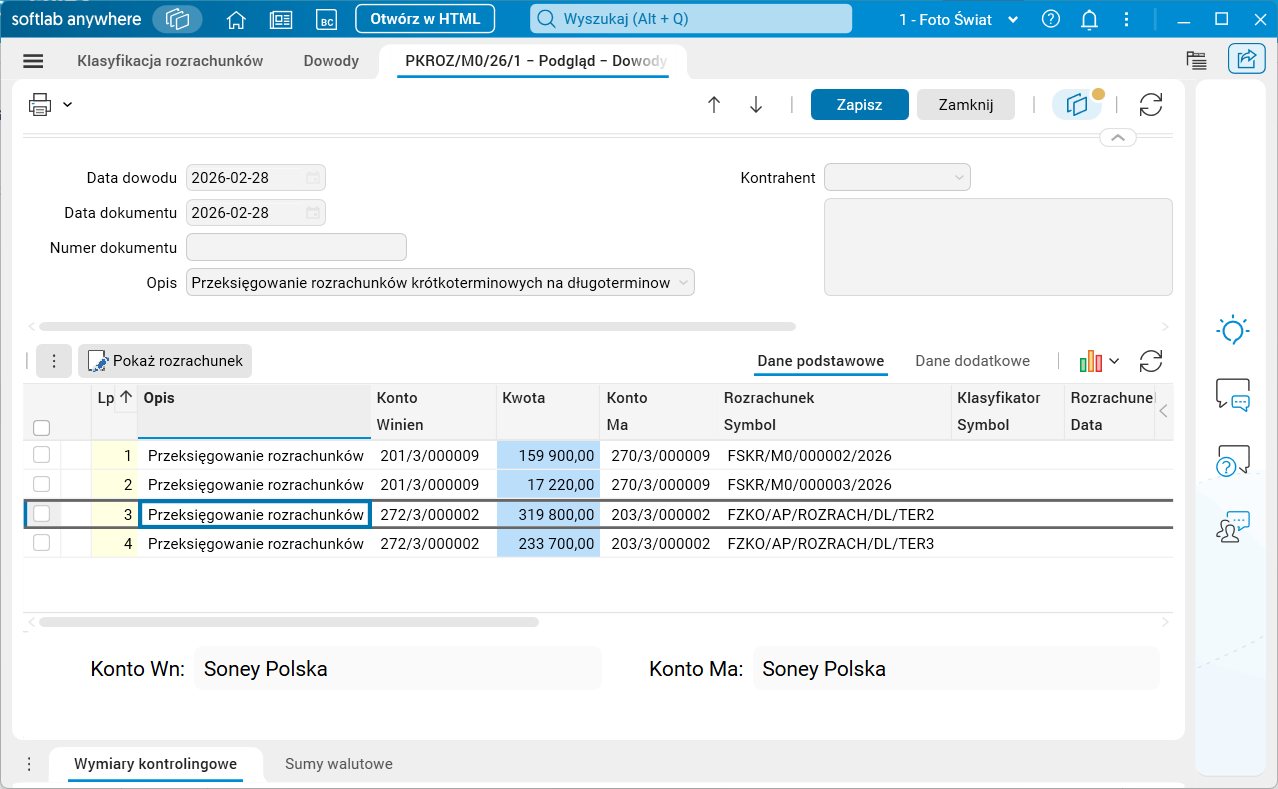Click the Numer dokumentu field

coord(296,247)
